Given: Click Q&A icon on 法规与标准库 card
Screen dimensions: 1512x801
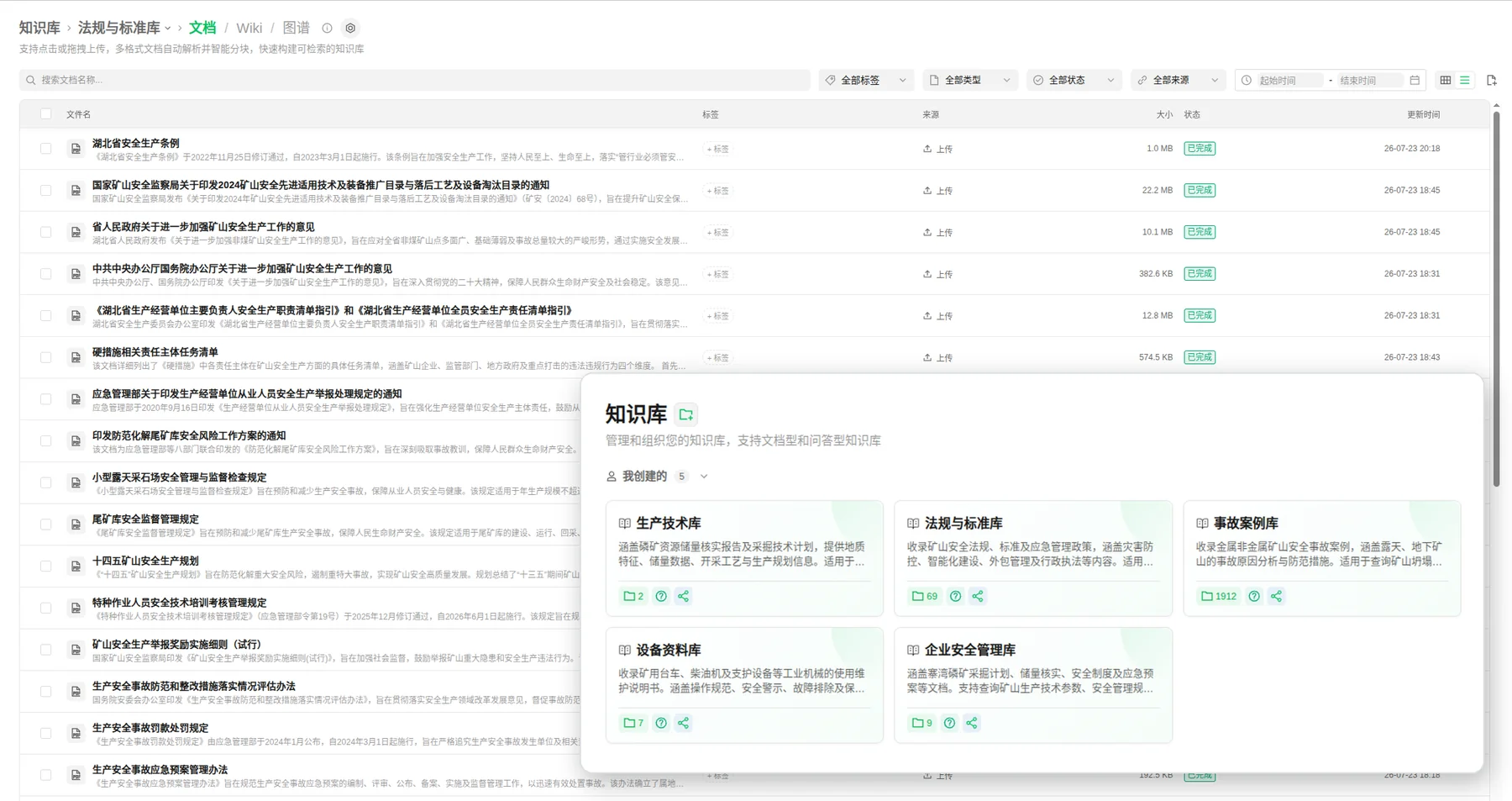Looking at the screenshot, I should coord(955,596).
